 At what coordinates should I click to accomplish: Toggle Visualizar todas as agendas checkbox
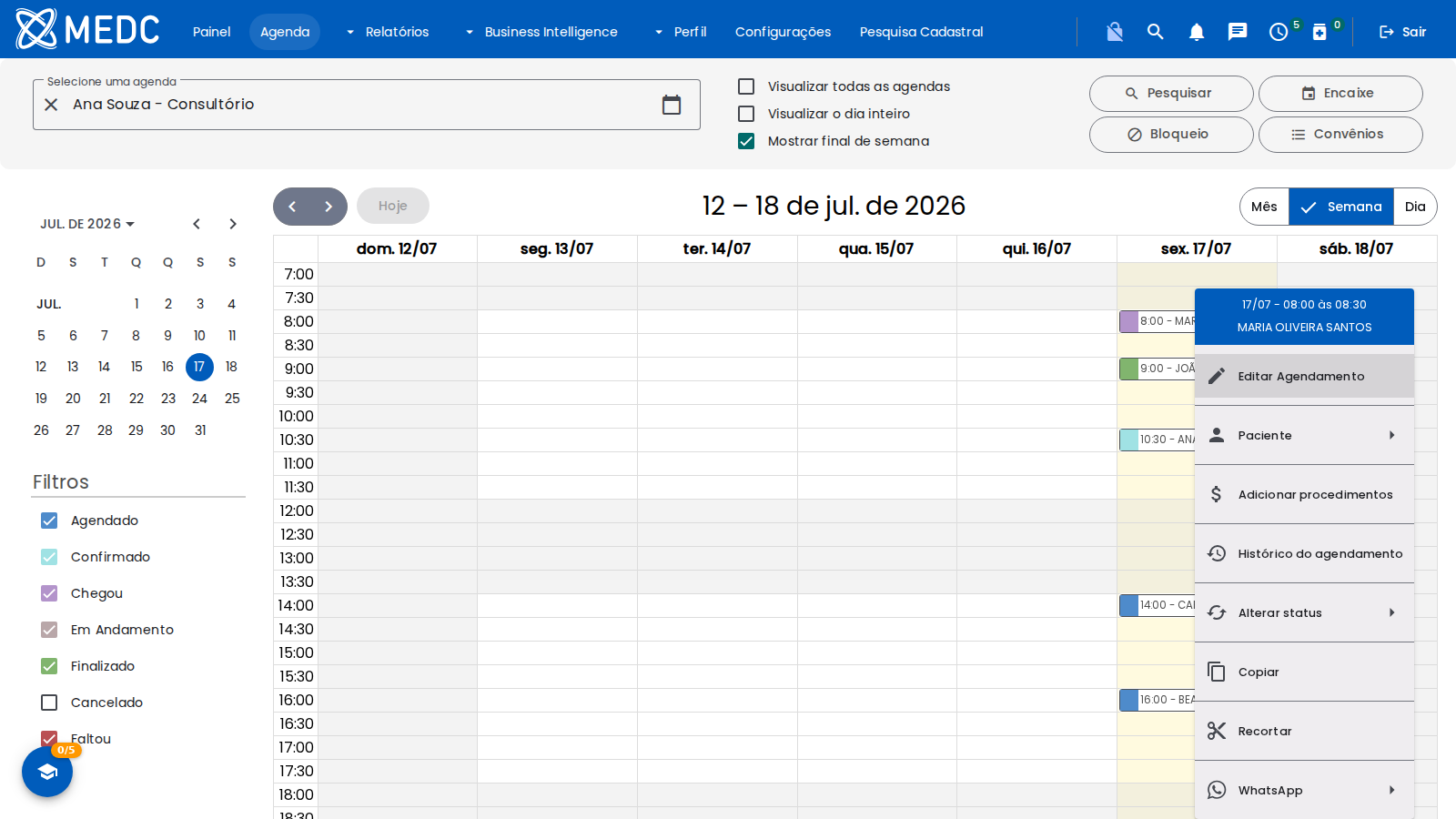[x=746, y=86]
